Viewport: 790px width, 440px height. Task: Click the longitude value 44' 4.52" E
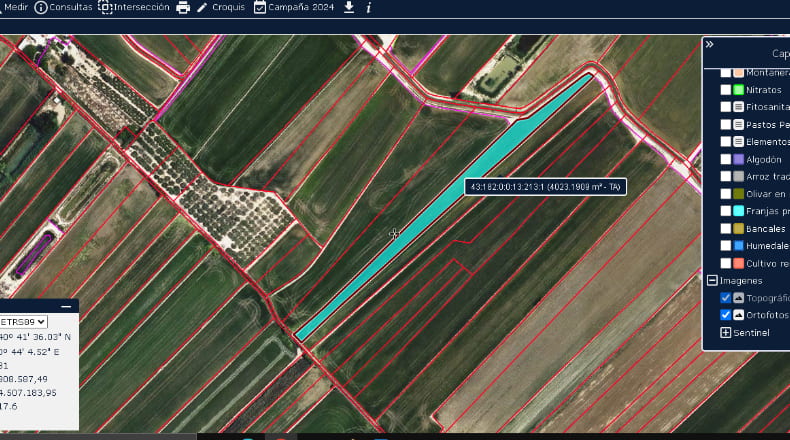30,352
